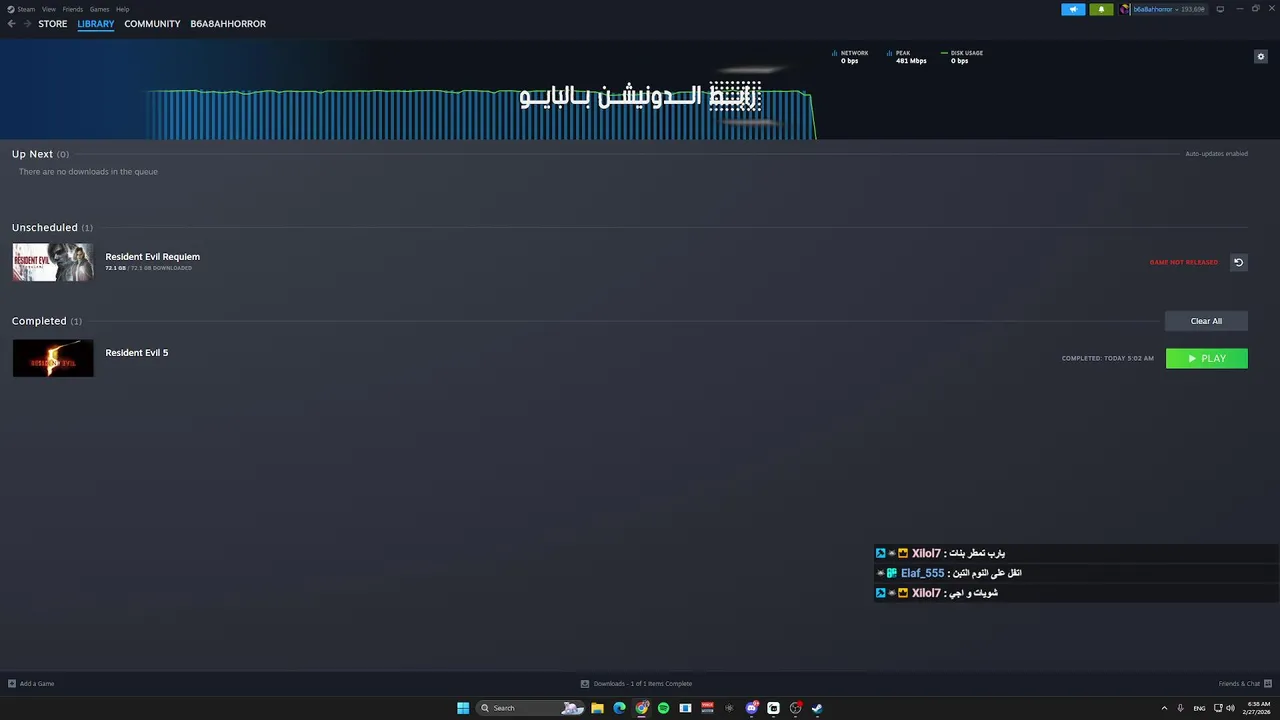Open network tray icon

point(1218,708)
